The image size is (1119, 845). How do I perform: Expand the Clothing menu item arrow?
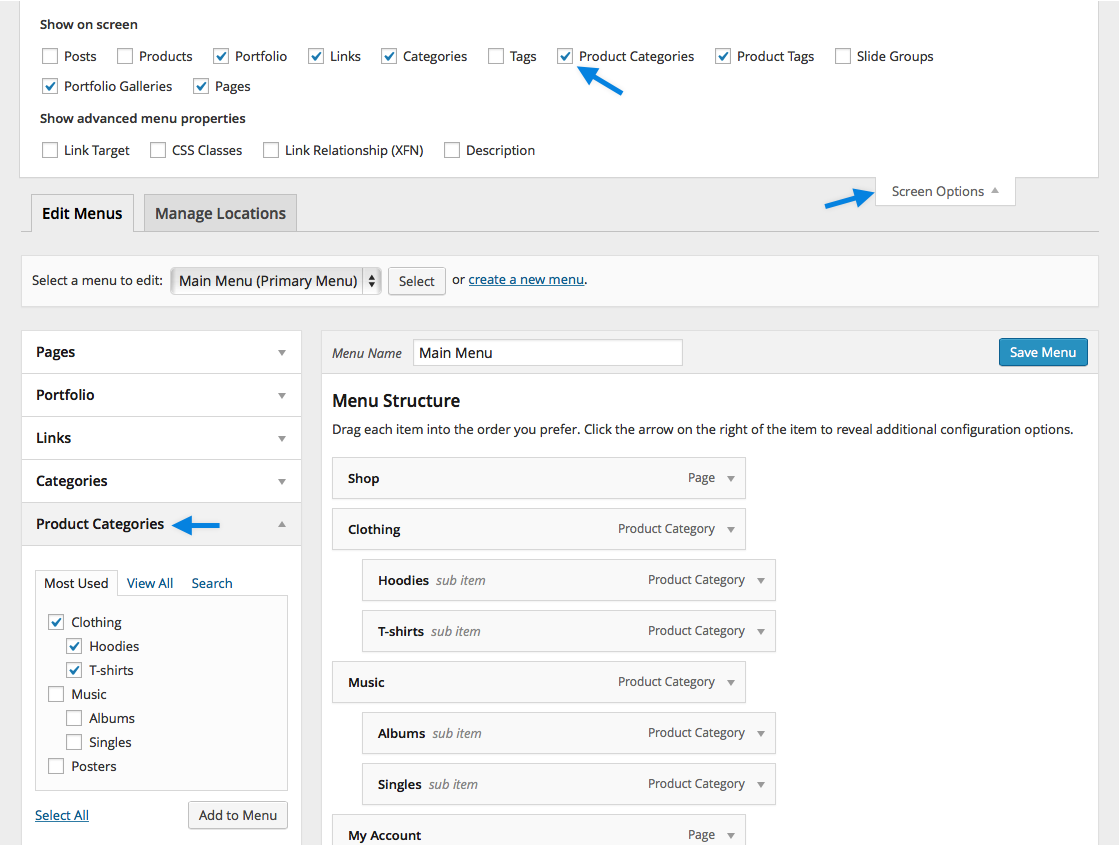point(731,530)
